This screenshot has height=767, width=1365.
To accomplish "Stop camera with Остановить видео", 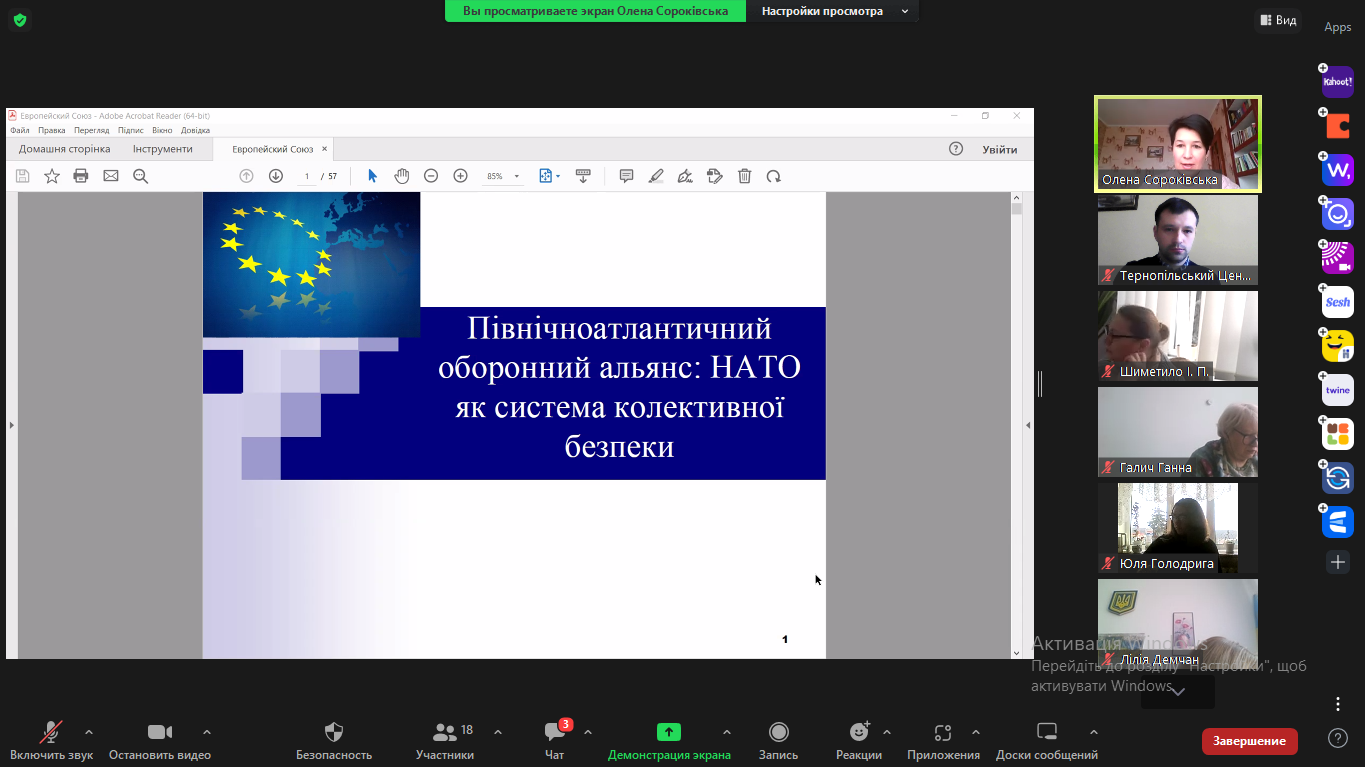I will (160, 741).
